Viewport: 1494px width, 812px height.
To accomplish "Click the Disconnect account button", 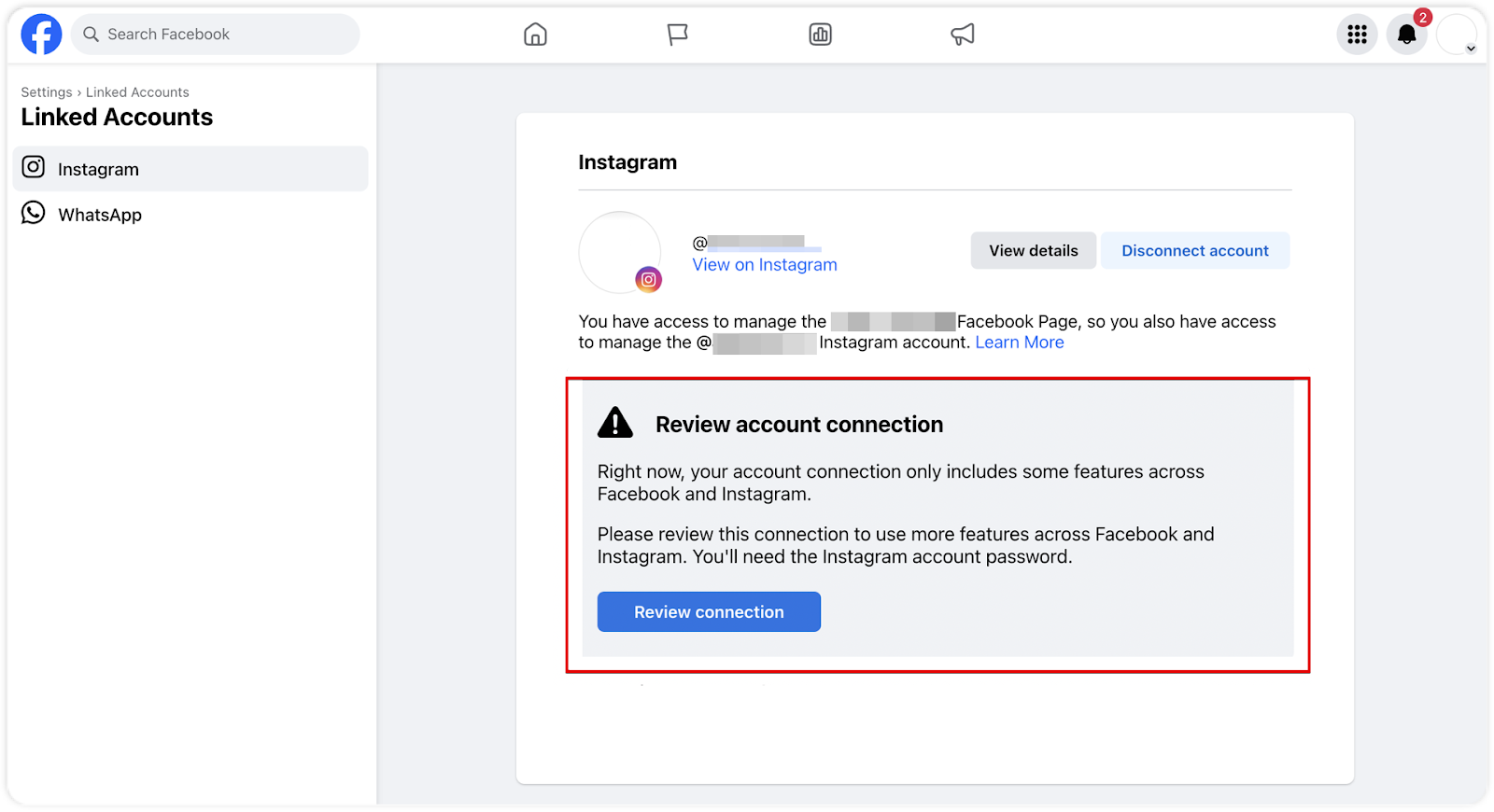I will point(1194,250).
